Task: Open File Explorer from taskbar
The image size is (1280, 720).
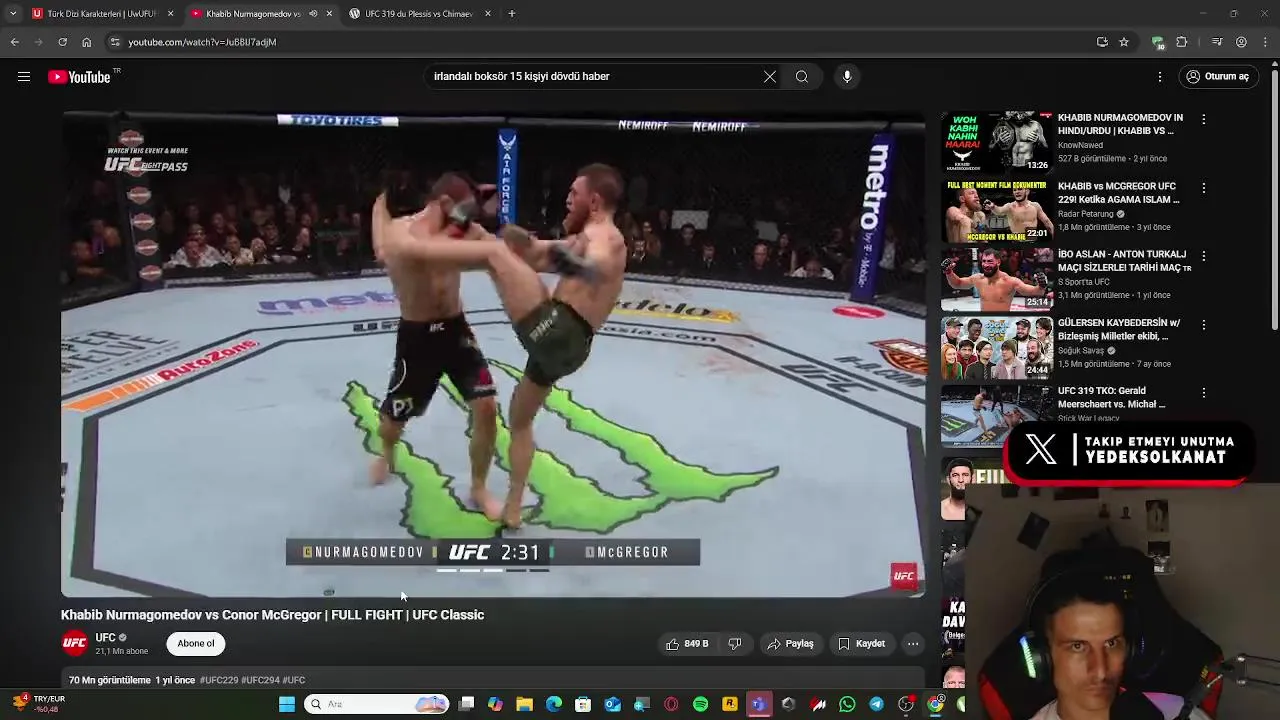Action: 524,704
